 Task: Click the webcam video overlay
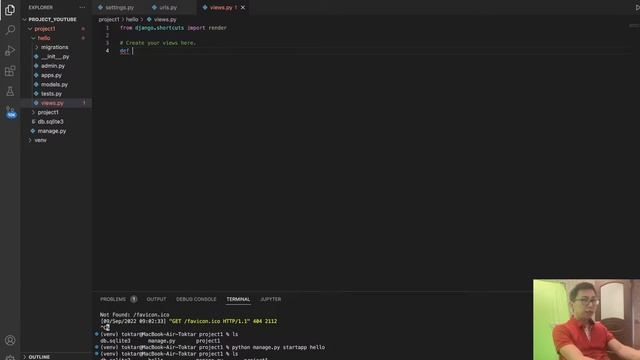[587, 320]
